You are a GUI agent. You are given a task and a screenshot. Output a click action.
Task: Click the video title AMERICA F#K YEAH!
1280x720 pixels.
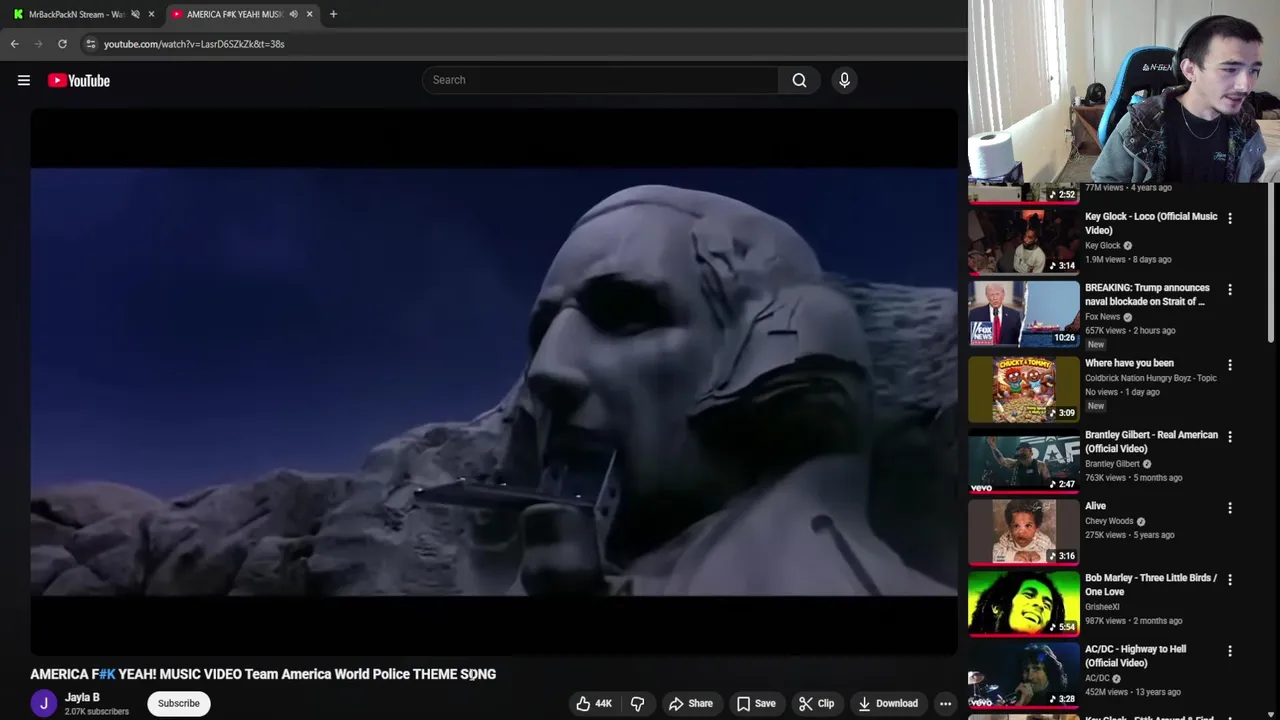click(263, 674)
